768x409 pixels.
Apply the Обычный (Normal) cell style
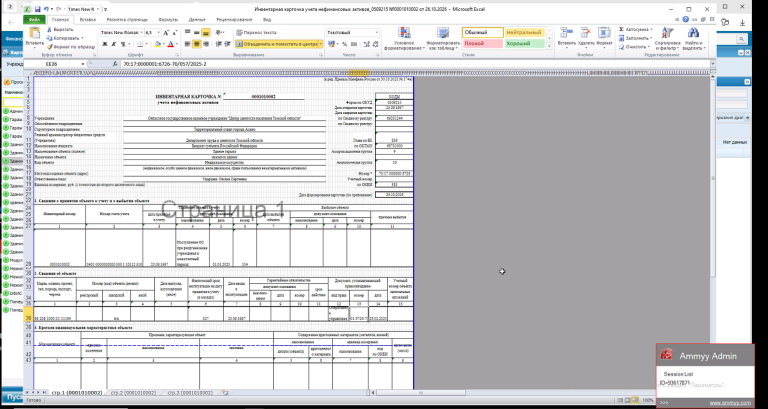(482, 32)
